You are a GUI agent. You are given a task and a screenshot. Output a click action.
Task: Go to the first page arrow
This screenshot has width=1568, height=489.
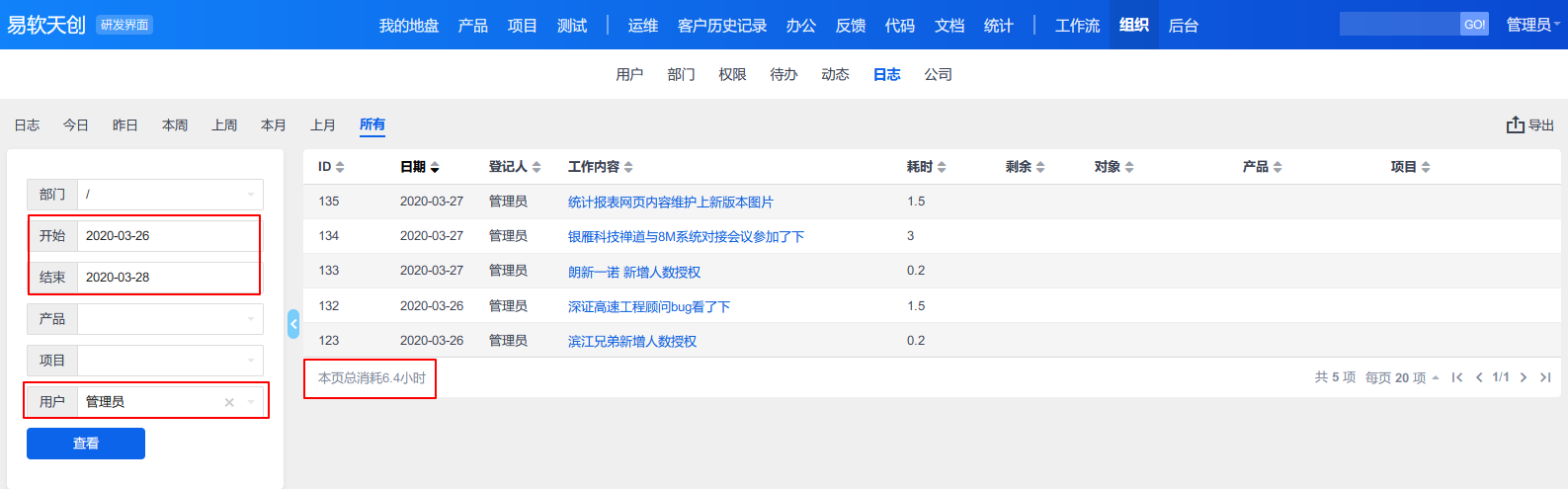pos(1457,377)
